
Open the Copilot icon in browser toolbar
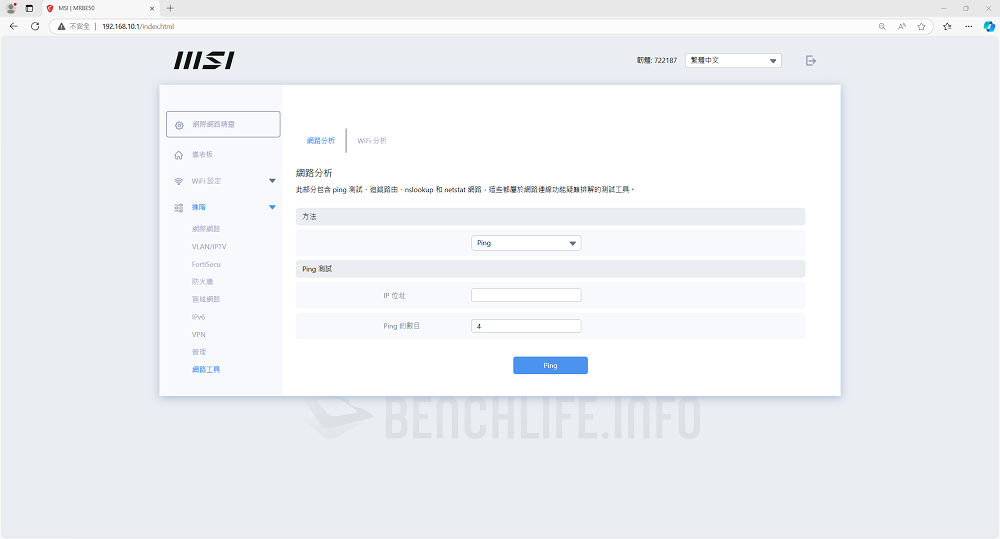989,26
